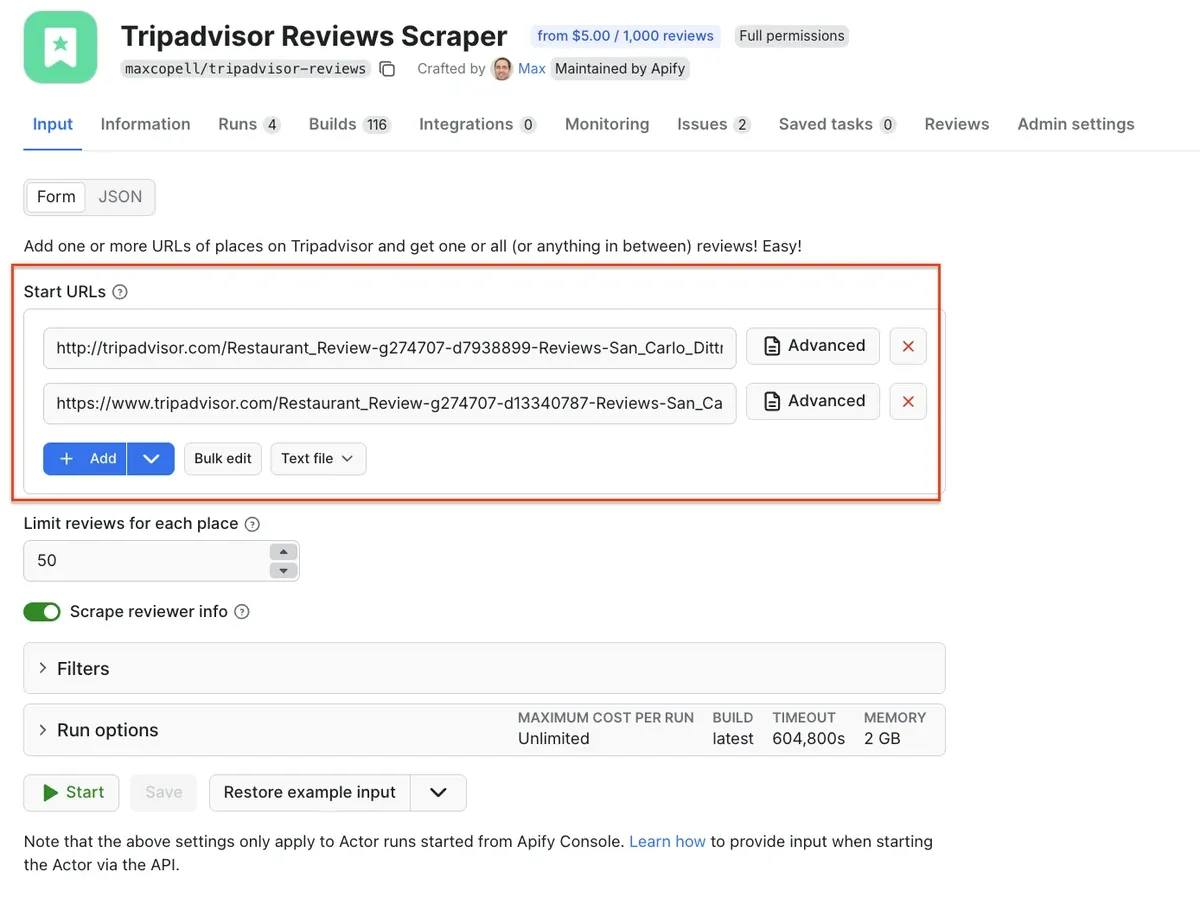Start the actor run
This screenshot has width=1200, height=904.
click(72, 793)
